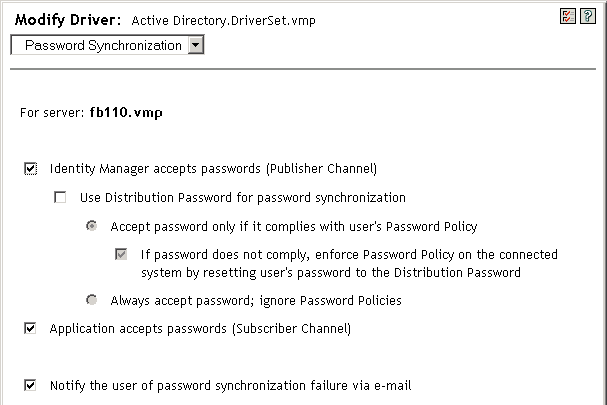This screenshot has height=405, width=607.
Task: Disable the e-mail failure notification checkbox
Action: (x=30, y=385)
